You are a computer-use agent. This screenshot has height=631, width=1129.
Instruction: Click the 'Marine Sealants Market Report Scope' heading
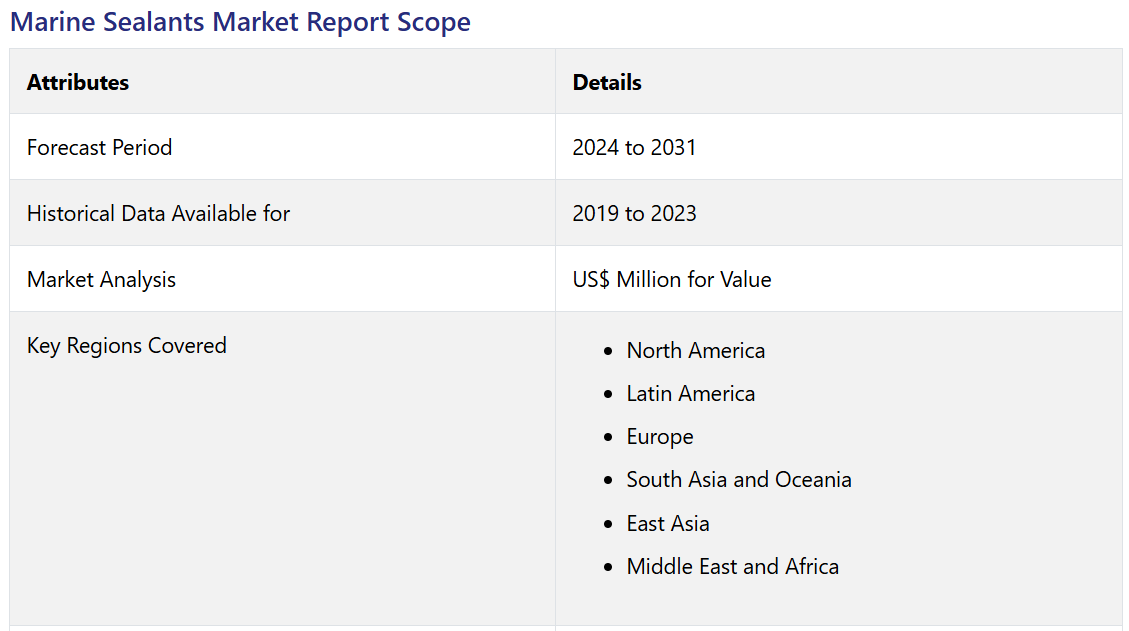pos(240,22)
